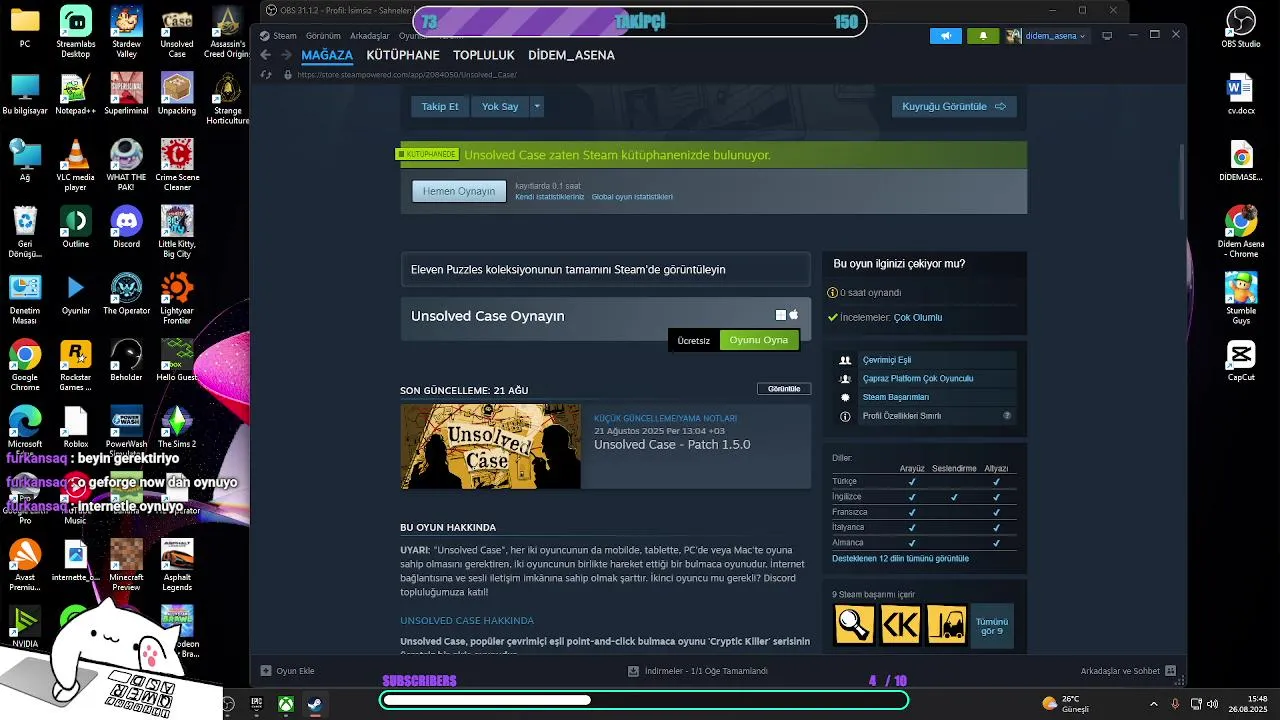Click Steam's forward navigation arrow
Screen dimensions: 1280x720
(x=285, y=55)
